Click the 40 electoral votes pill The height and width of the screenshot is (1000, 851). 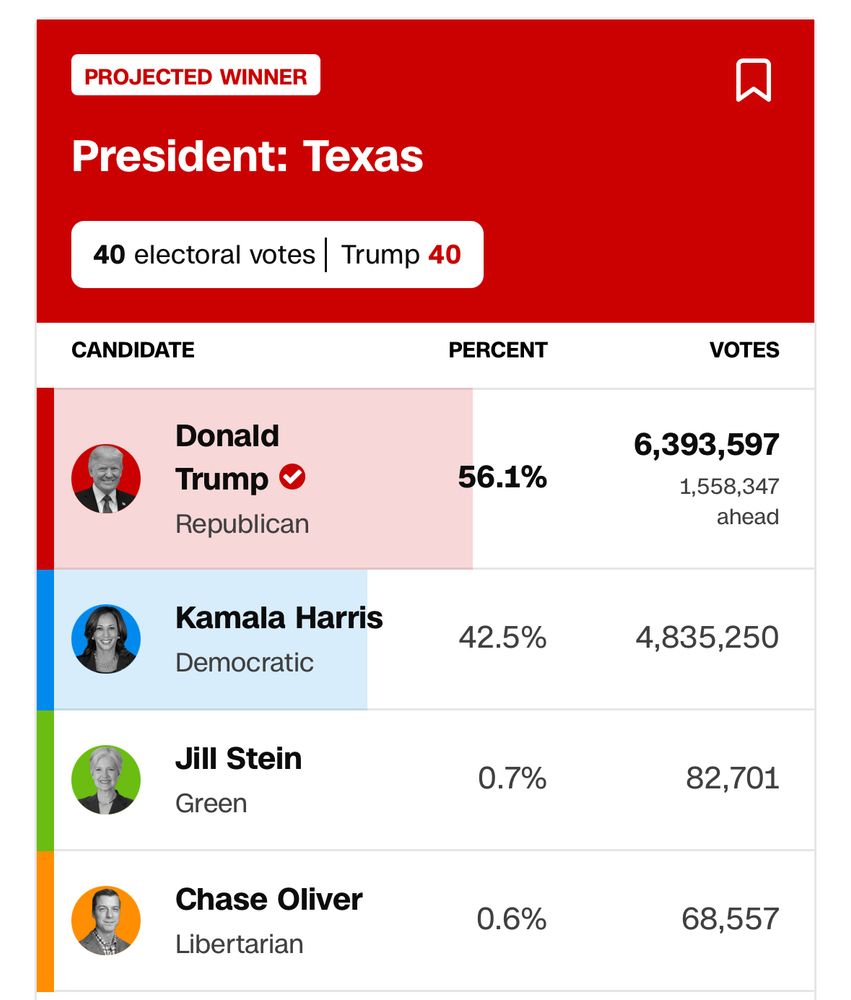[x=204, y=255]
